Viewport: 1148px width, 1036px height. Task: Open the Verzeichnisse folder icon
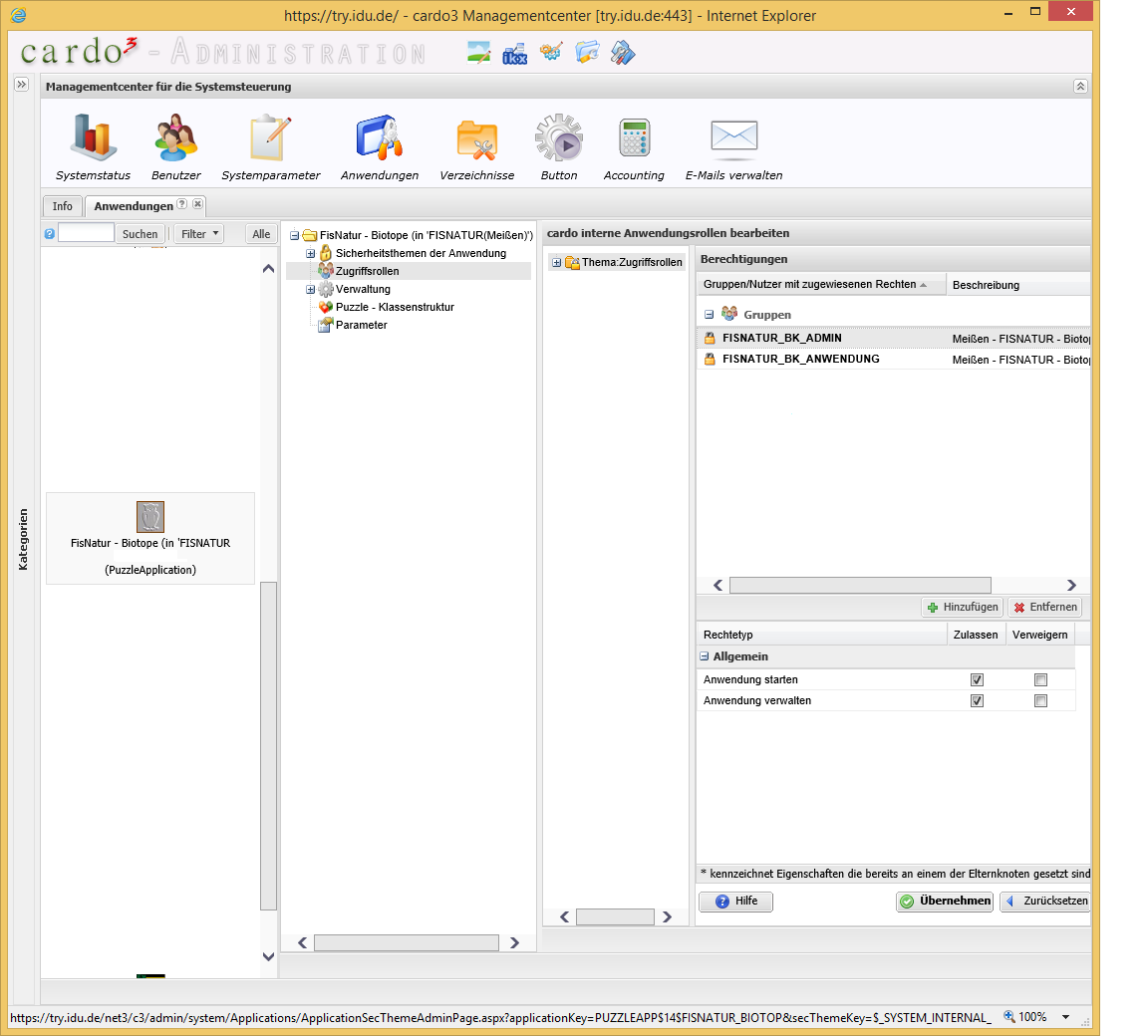pyautogui.click(x=477, y=139)
